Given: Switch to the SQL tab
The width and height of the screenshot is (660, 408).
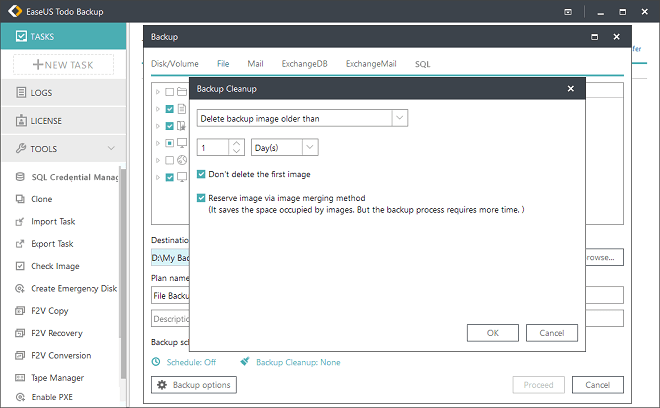Looking at the screenshot, I should (x=423, y=64).
